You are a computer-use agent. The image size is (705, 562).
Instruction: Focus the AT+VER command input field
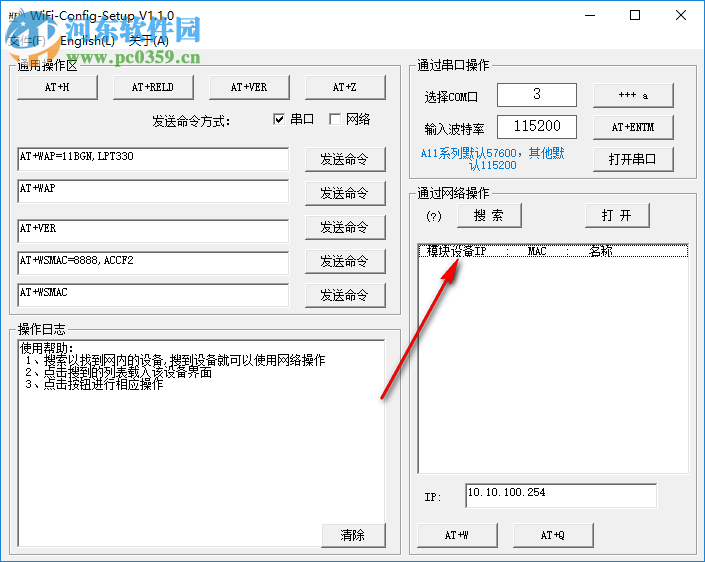click(153, 231)
